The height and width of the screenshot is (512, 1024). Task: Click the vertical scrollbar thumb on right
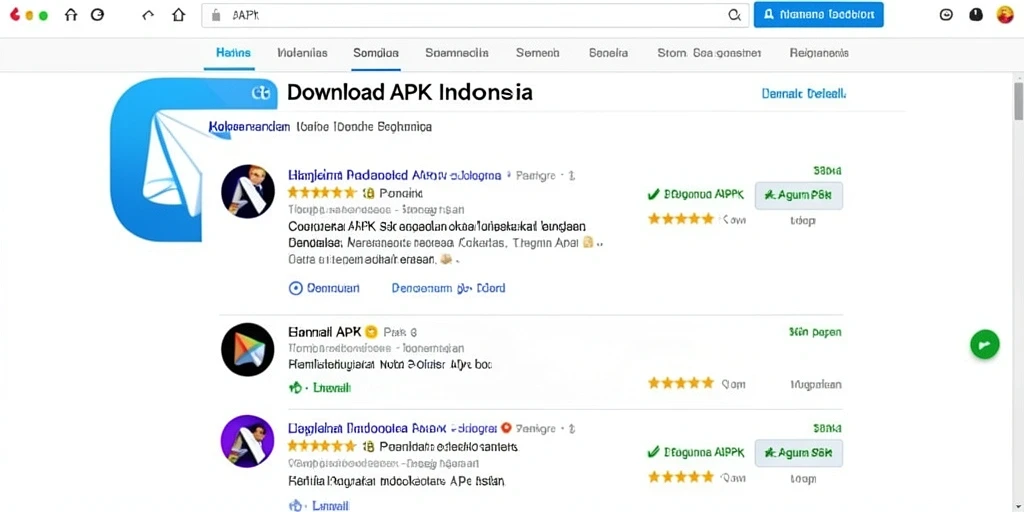tap(1018, 101)
